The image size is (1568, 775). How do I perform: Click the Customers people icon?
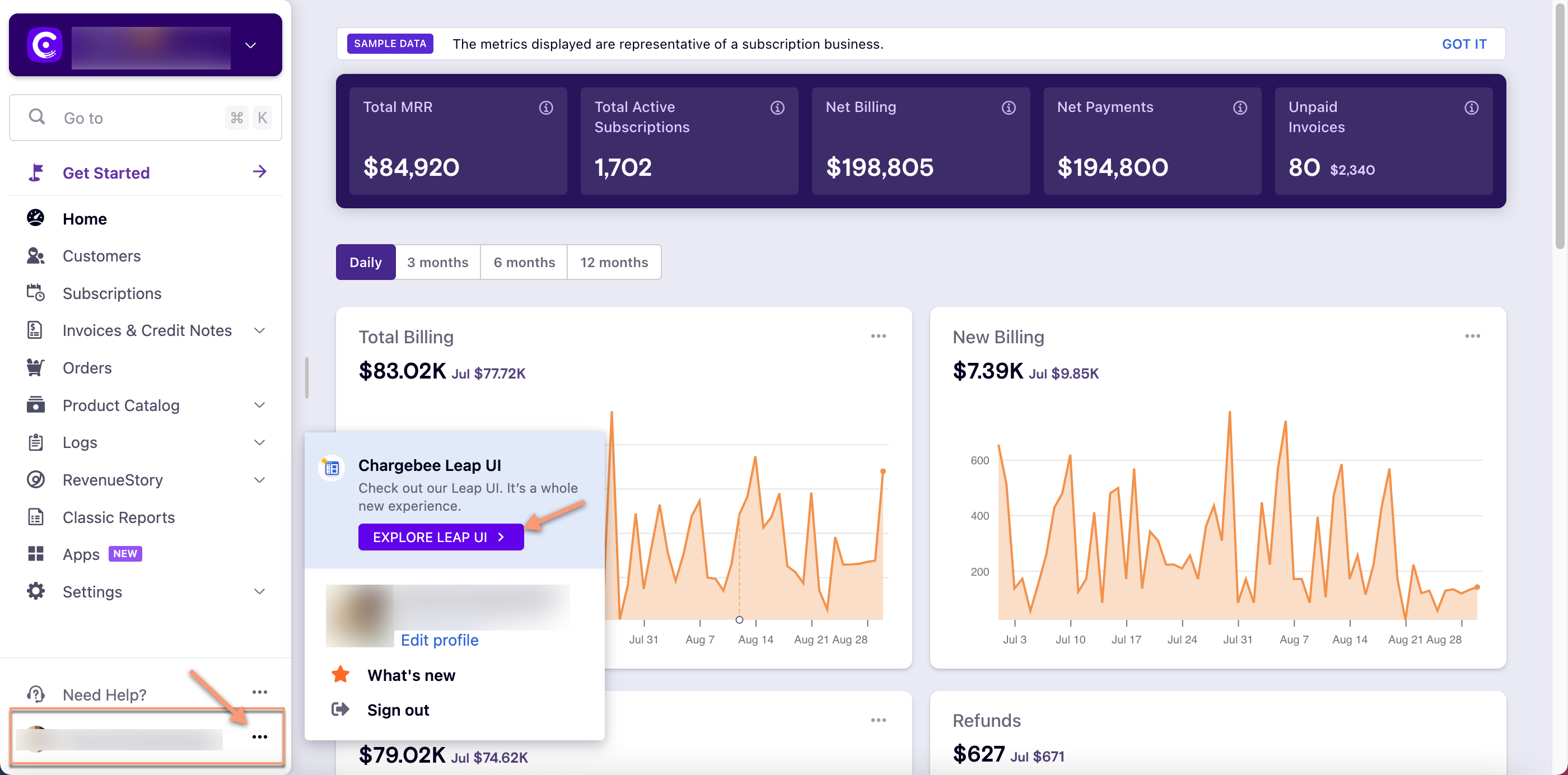36,256
